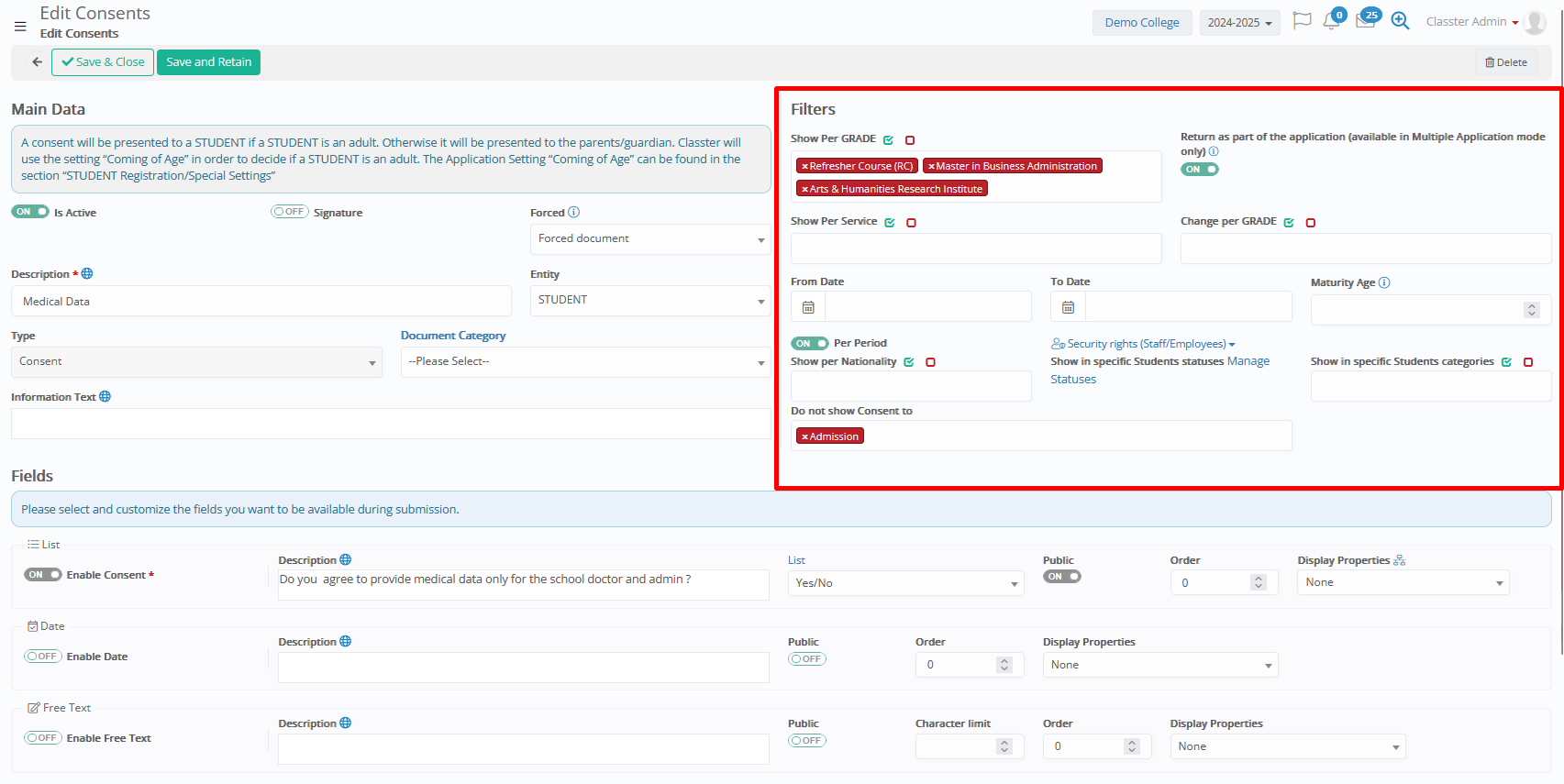
Task: Click the back arrow icon
Action: (x=37, y=62)
